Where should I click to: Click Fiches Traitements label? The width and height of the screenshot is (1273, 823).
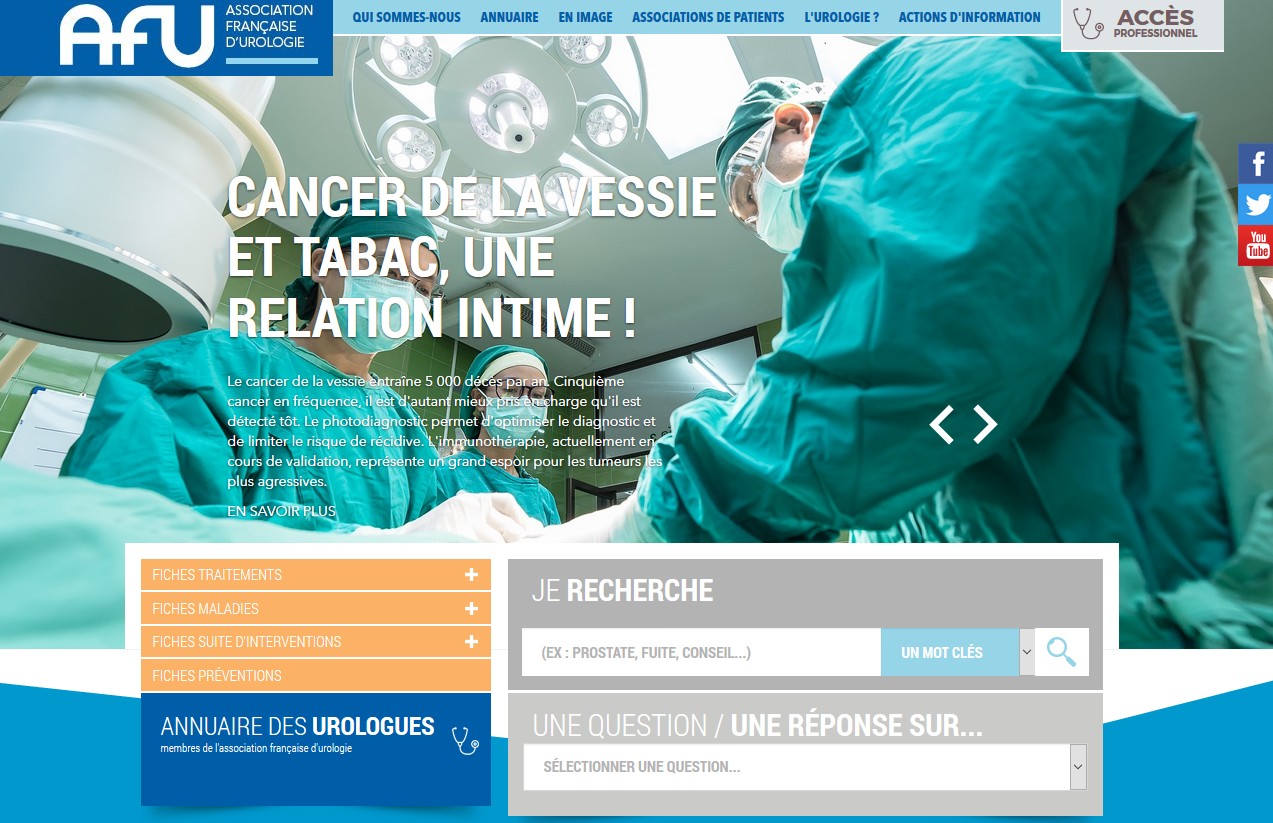pyautogui.click(x=217, y=575)
